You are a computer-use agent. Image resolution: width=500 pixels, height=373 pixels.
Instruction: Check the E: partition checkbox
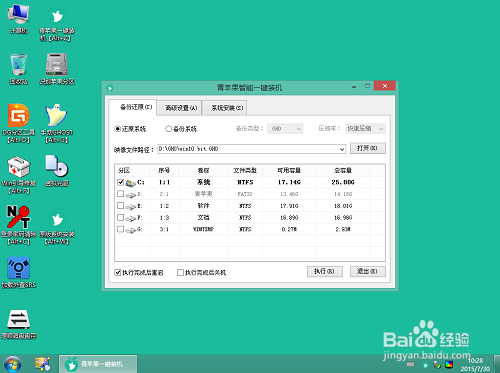(121, 205)
